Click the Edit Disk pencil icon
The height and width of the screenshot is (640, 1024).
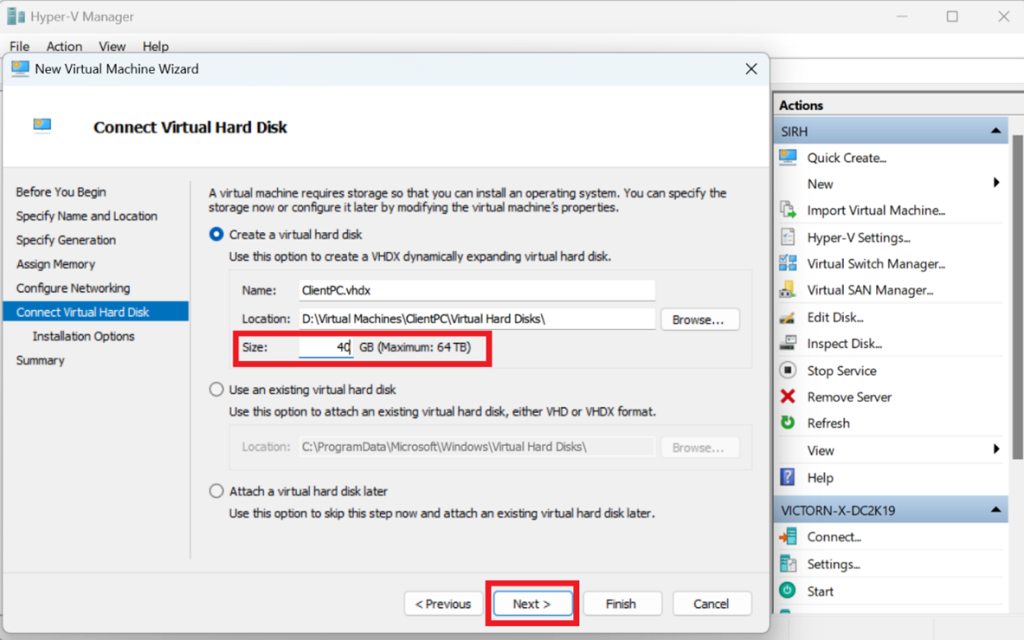788,317
